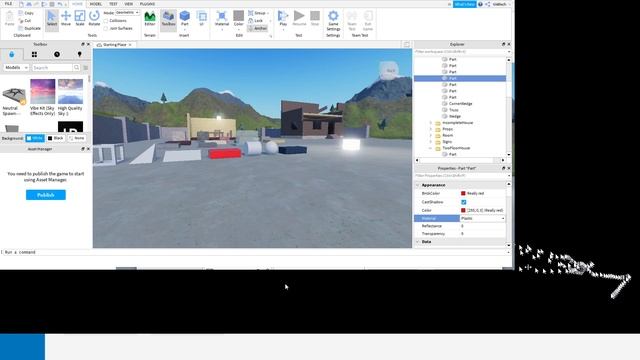Open the Material Plastic dropdown in Properties
The height and width of the screenshot is (360, 640).
(x=483, y=218)
